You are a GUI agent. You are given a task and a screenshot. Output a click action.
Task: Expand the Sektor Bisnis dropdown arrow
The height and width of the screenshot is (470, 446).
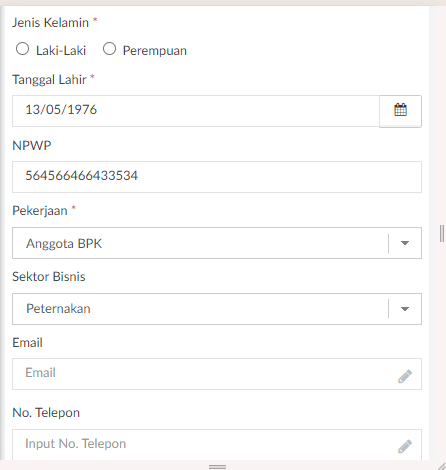405,309
